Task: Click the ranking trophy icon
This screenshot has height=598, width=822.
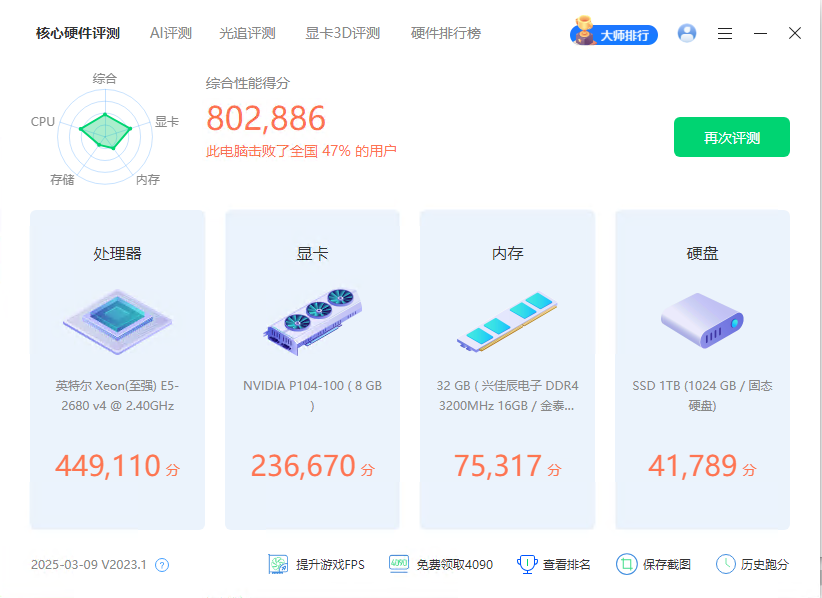Action: [527, 564]
